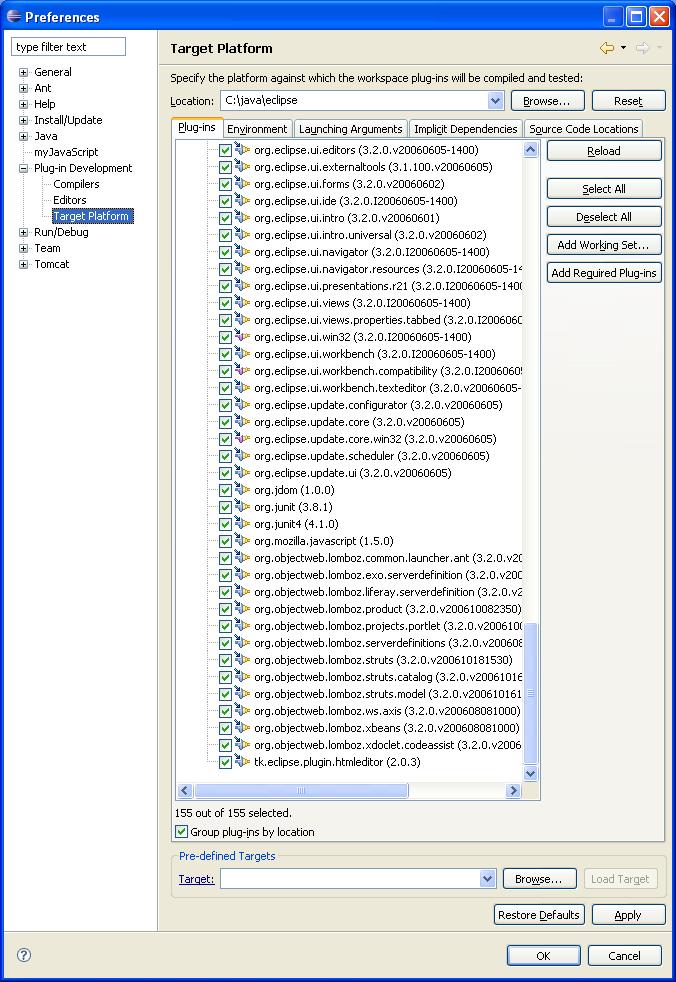Expand the Run/Debug node
This screenshot has height=982, width=676.
pyautogui.click(x=23, y=232)
